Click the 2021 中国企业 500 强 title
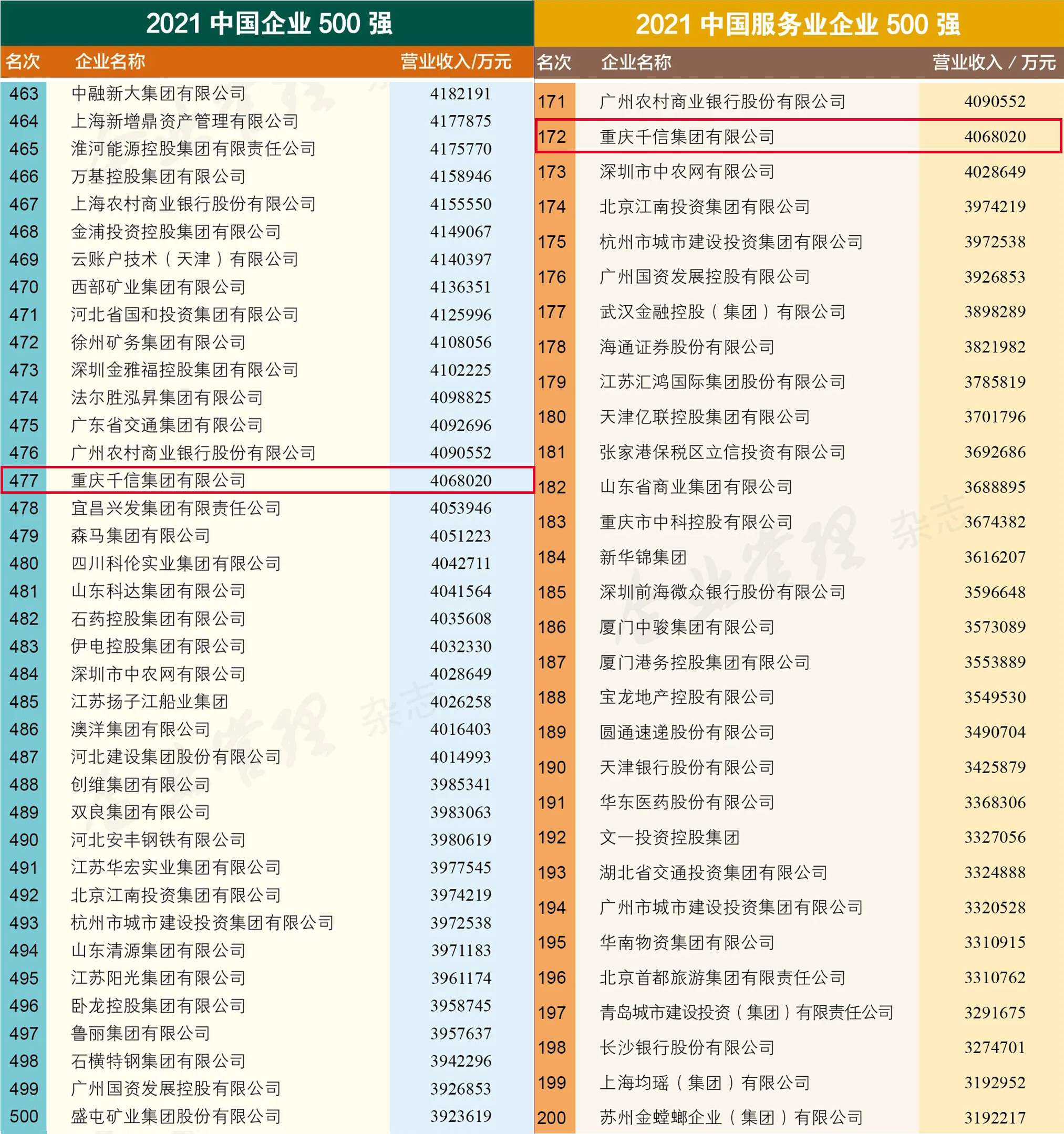The width and height of the screenshot is (1064, 1134). tap(268, 24)
